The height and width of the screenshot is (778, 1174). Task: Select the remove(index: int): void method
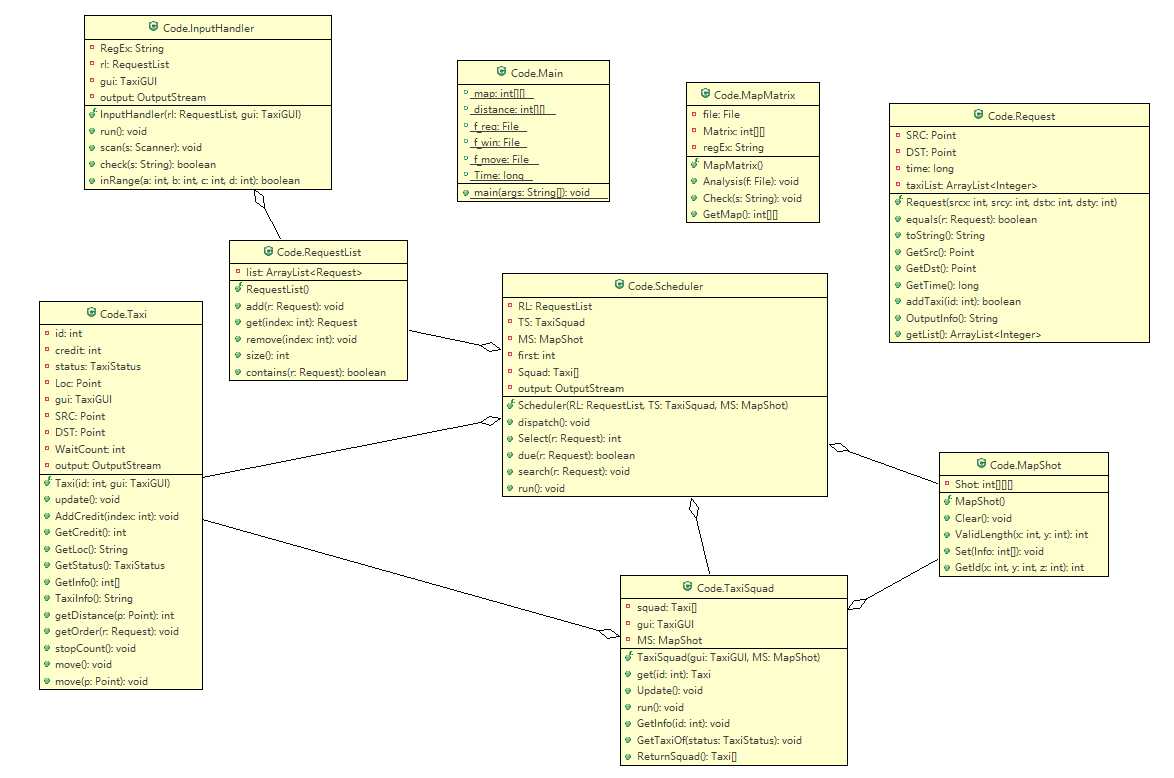tap(301, 339)
